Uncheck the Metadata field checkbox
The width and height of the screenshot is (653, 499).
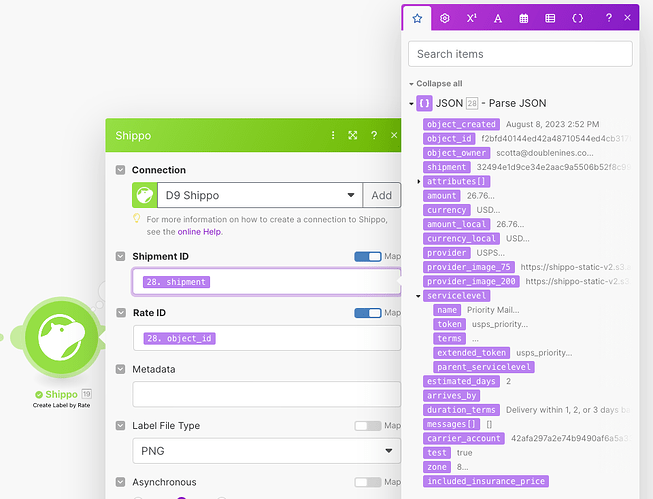[120, 369]
